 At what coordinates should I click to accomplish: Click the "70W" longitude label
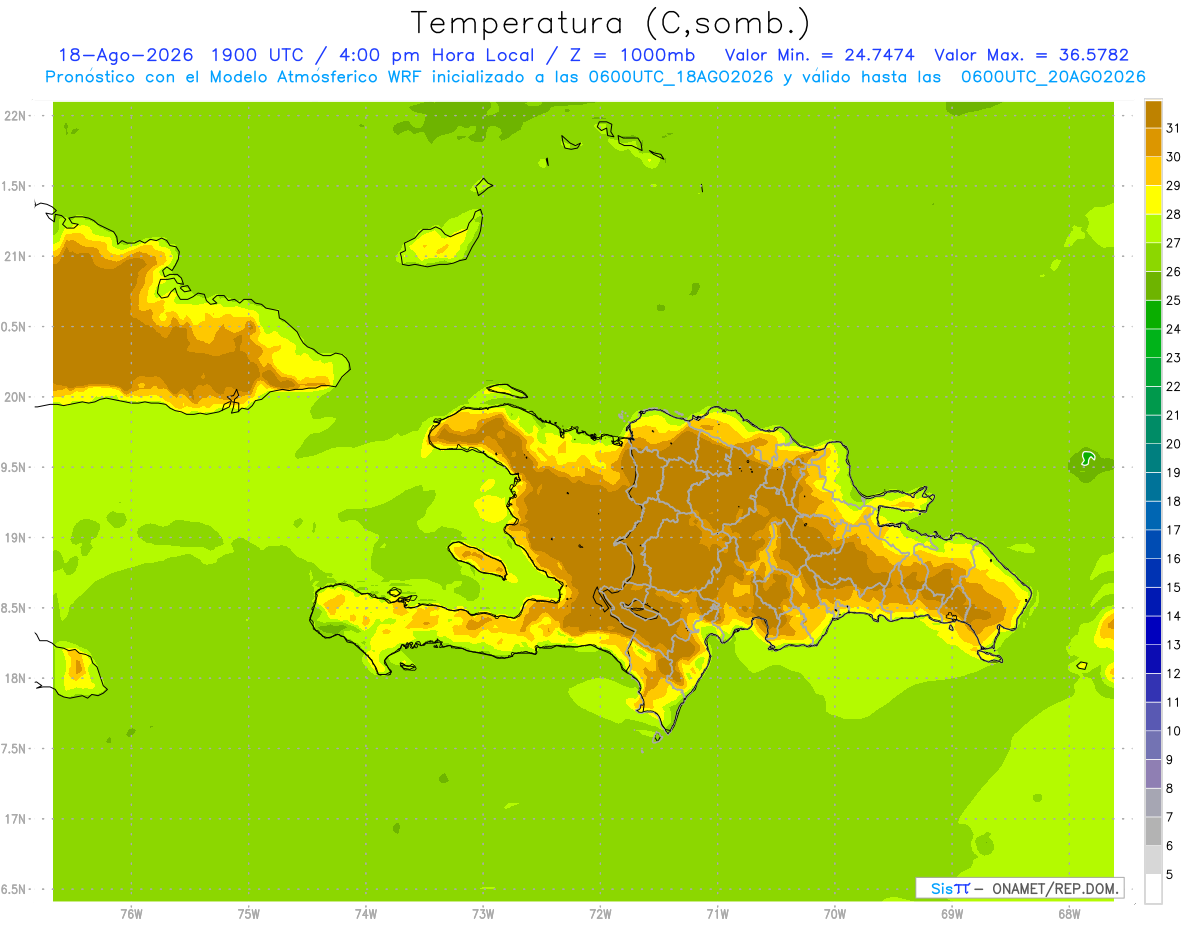835,914
